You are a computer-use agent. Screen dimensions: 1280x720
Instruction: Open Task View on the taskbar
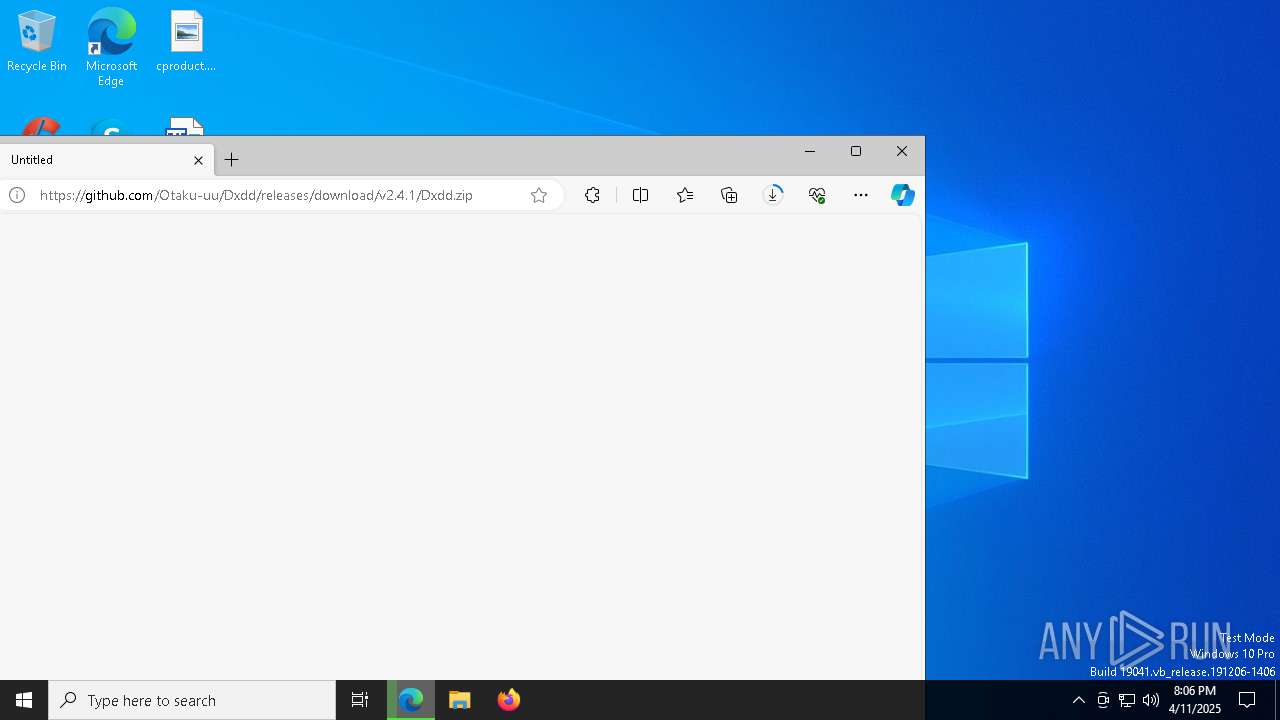click(360, 700)
